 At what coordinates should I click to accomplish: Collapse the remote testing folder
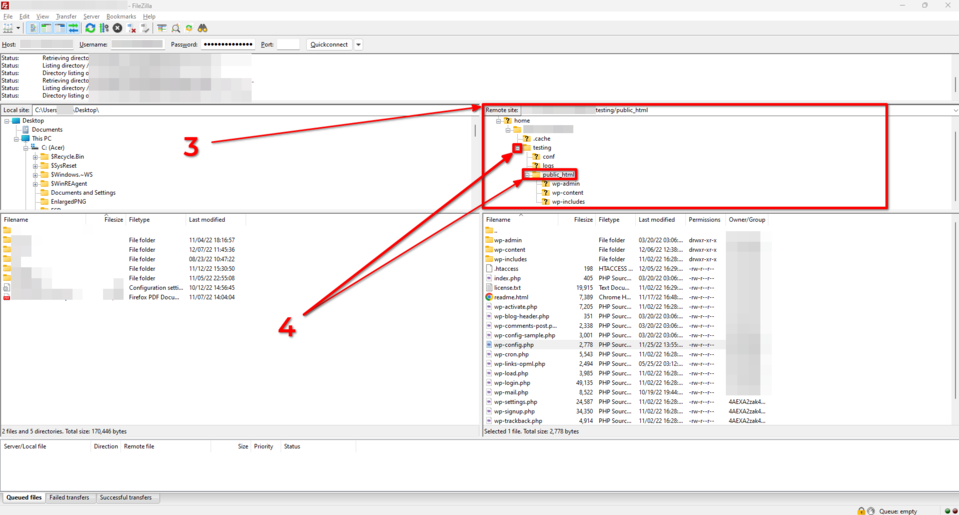coord(517,148)
